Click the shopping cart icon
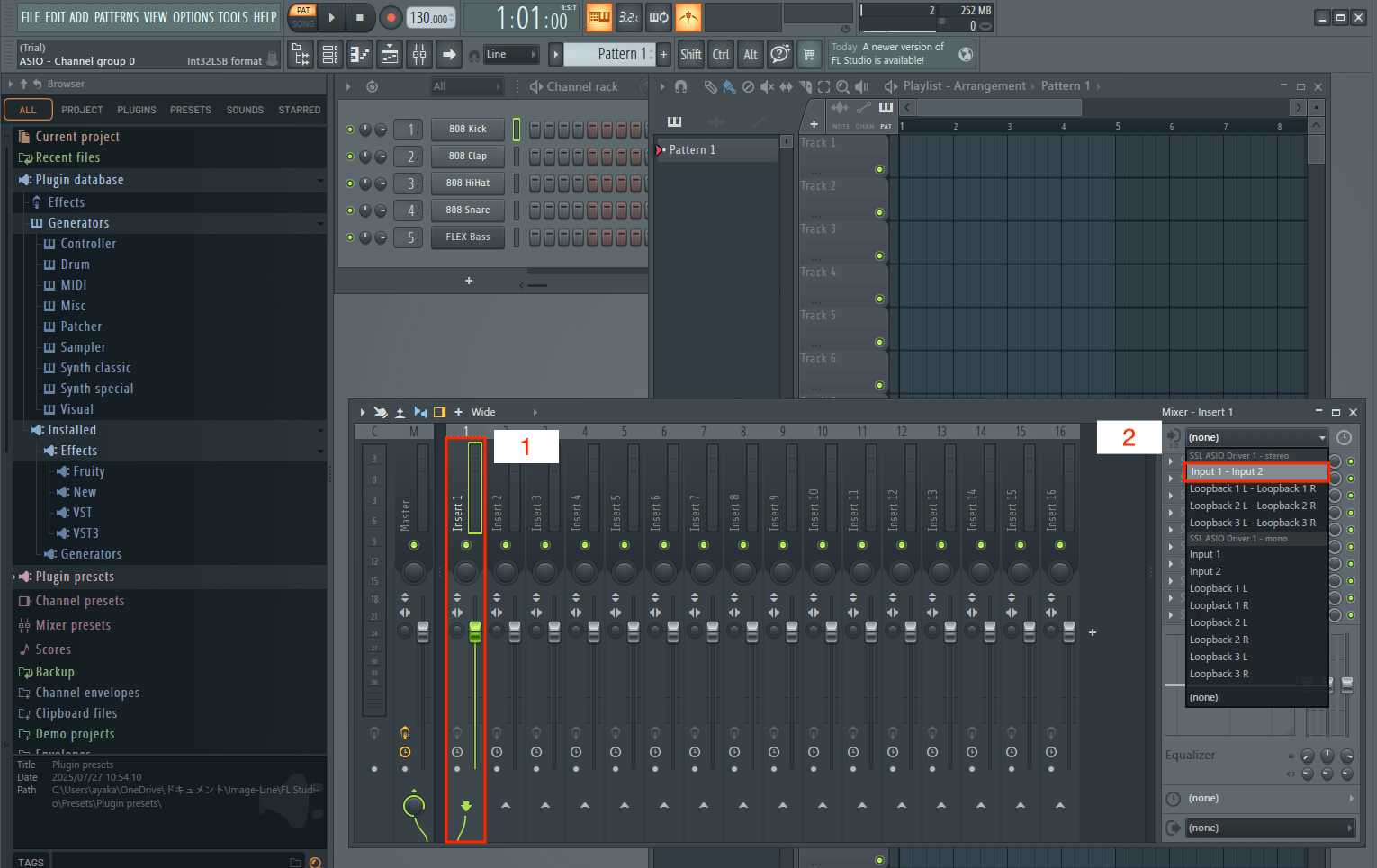Screen dimensions: 1377x868 809,55
